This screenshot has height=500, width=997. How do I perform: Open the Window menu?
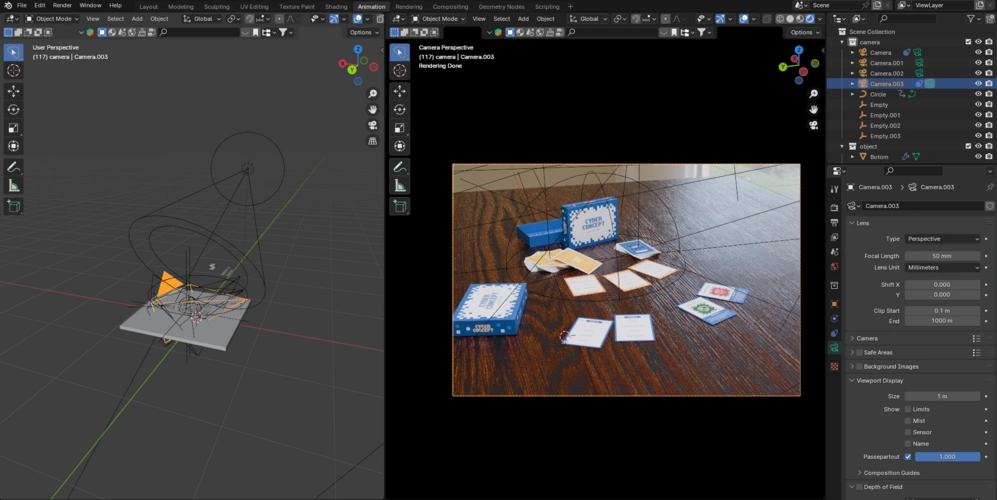click(90, 5)
